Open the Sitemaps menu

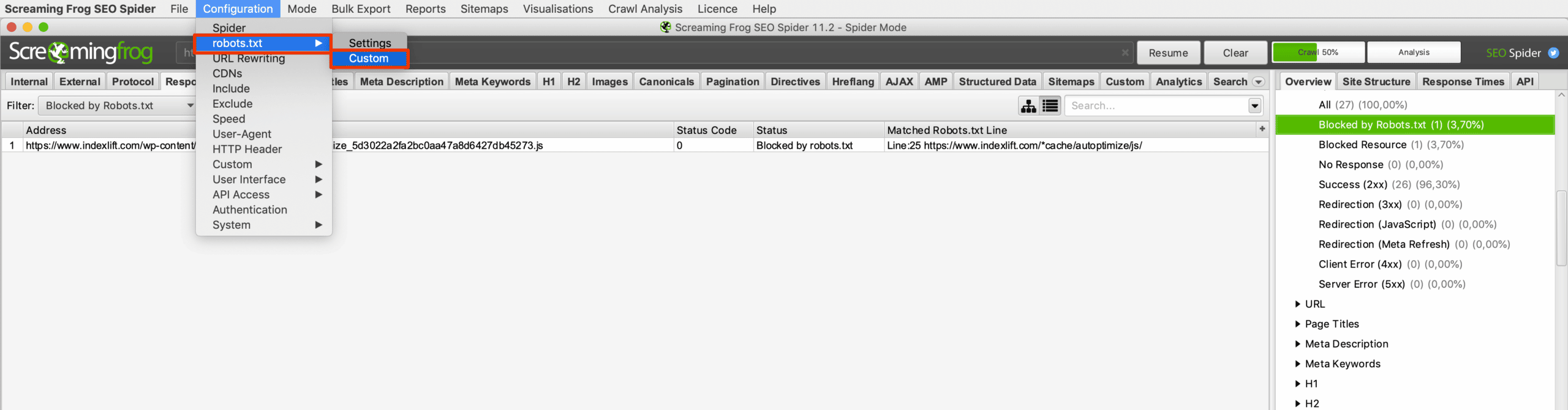coord(484,9)
